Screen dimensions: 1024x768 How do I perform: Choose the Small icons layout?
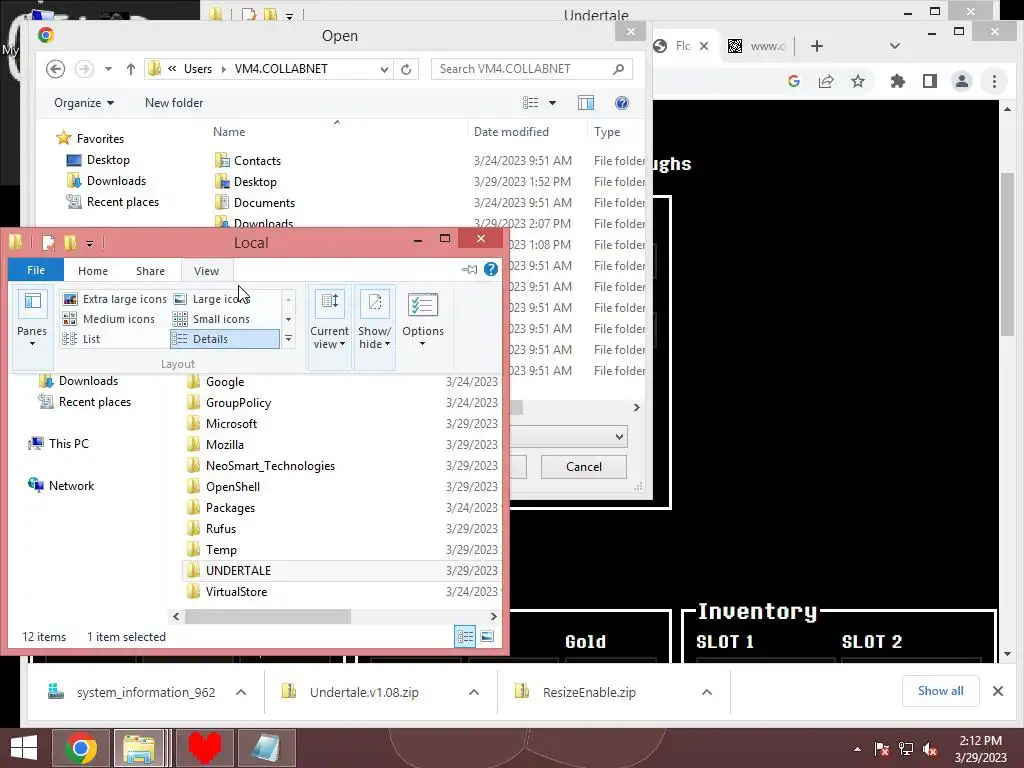point(211,319)
